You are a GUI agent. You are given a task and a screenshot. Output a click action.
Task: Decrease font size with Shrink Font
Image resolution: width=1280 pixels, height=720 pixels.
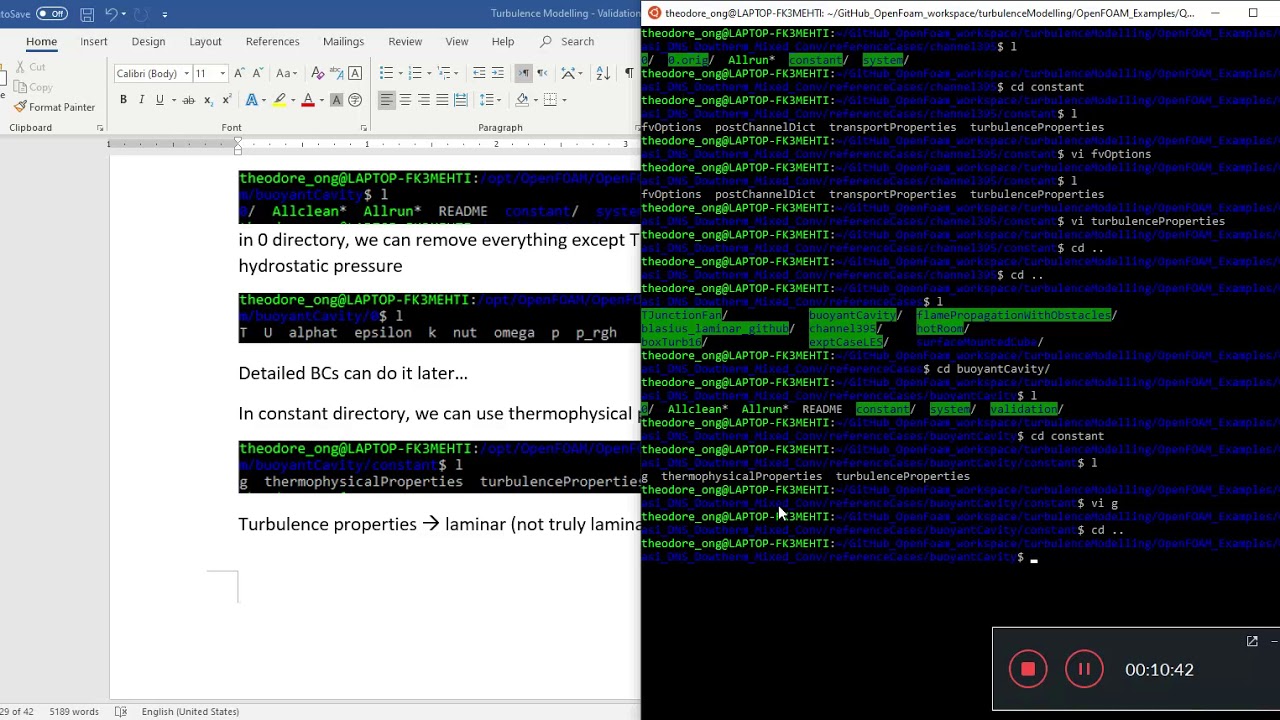point(257,73)
